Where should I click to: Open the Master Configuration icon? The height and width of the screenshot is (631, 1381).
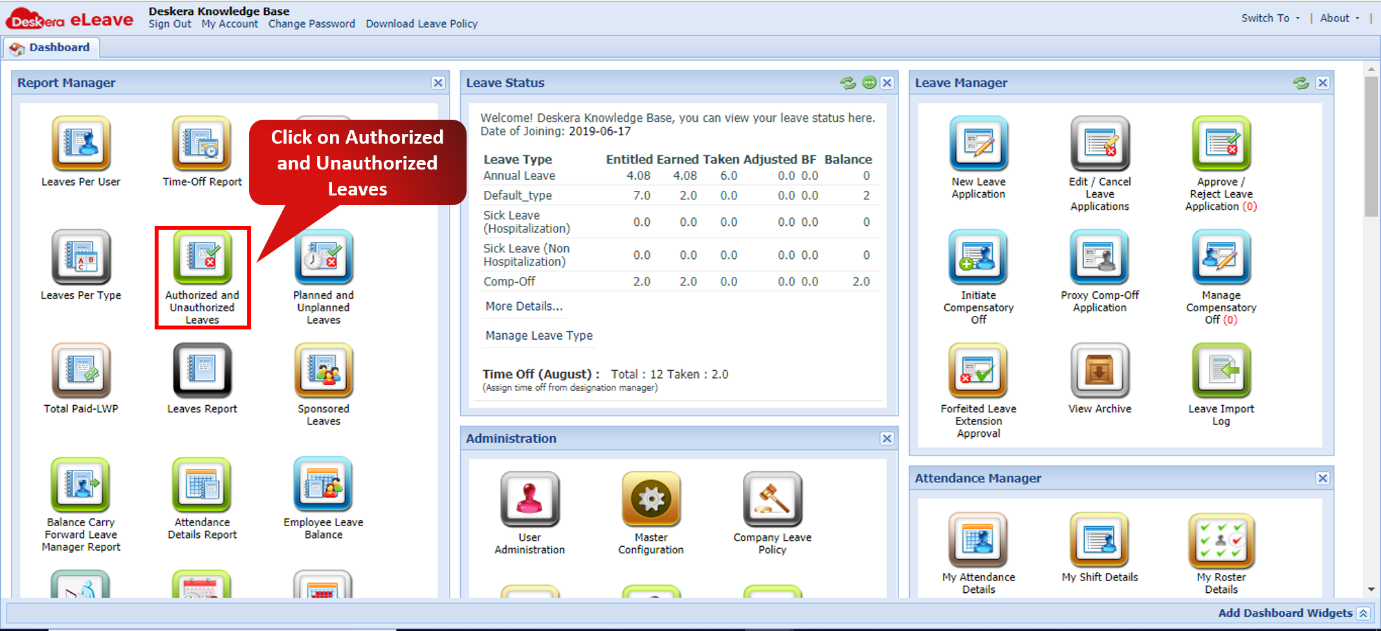pos(651,500)
